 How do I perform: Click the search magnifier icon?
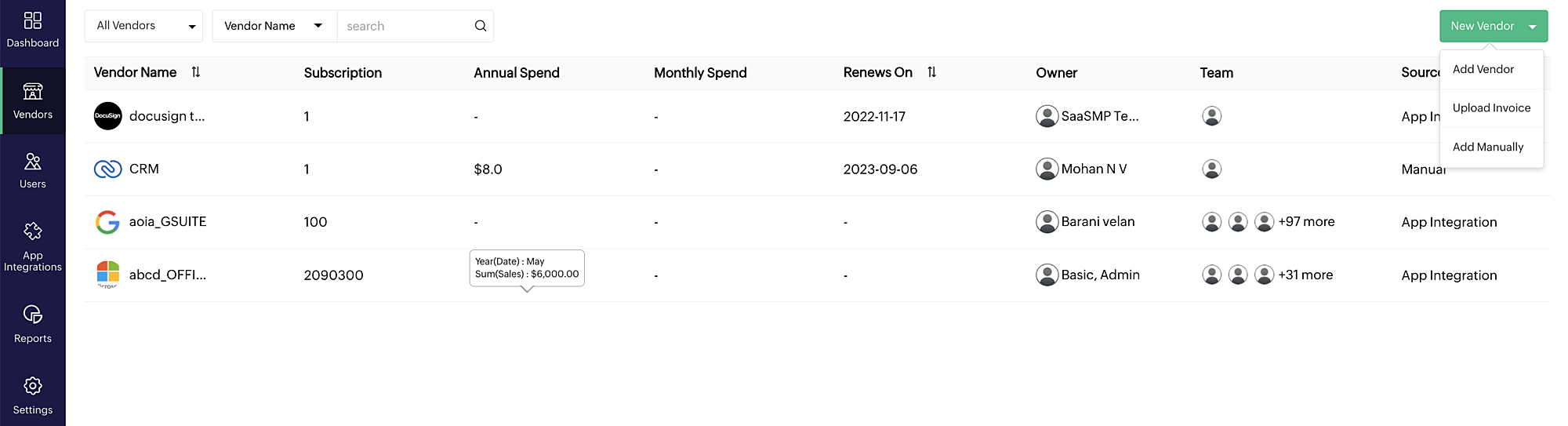coord(481,26)
